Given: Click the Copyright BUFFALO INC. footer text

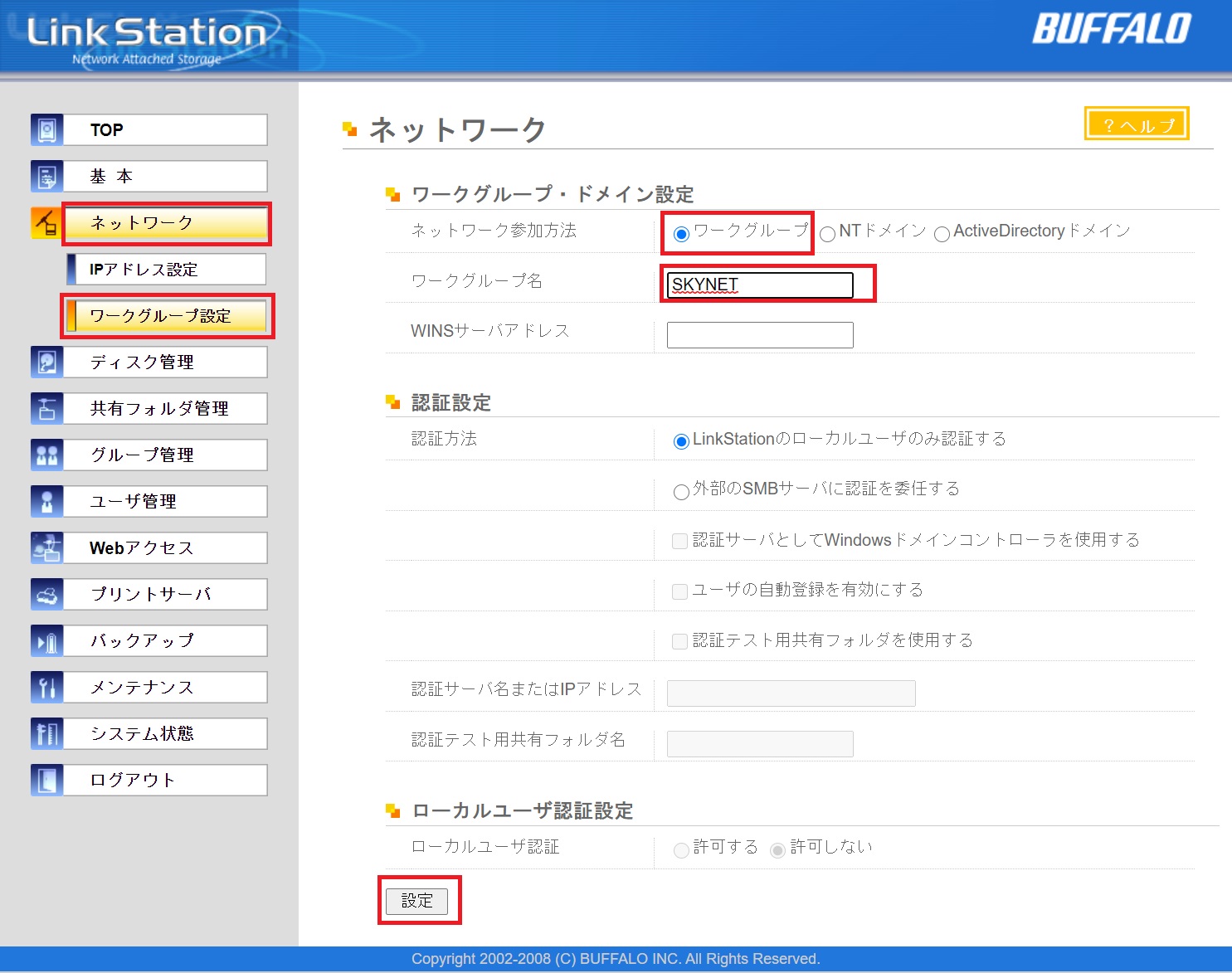Looking at the screenshot, I should click(x=616, y=959).
